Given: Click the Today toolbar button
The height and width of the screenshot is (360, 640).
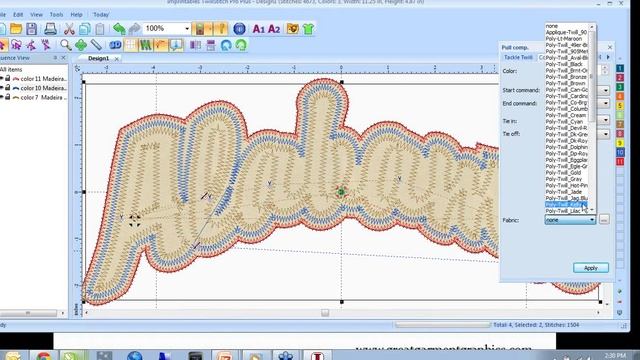Looking at the screenshot, I should [101, 14].
